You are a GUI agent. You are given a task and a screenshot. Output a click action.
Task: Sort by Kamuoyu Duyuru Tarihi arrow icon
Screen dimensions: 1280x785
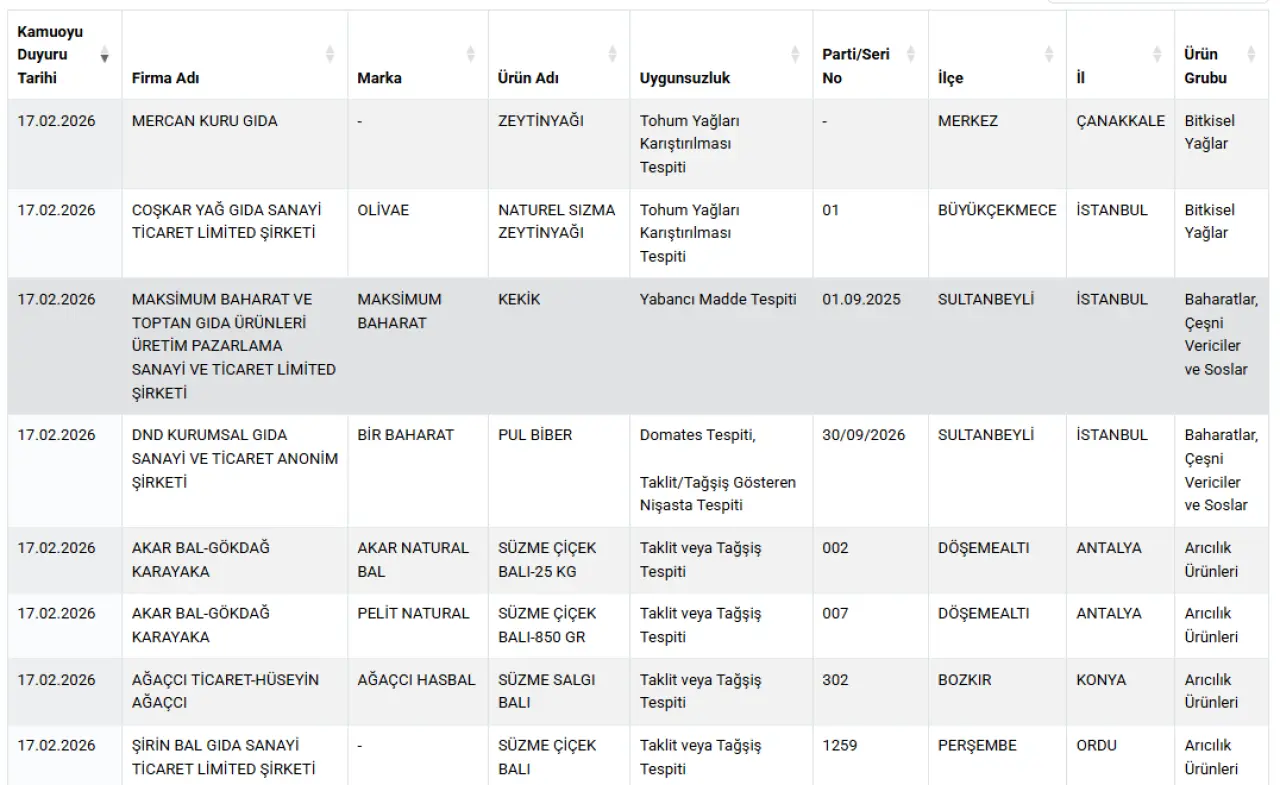click(104, 55)
